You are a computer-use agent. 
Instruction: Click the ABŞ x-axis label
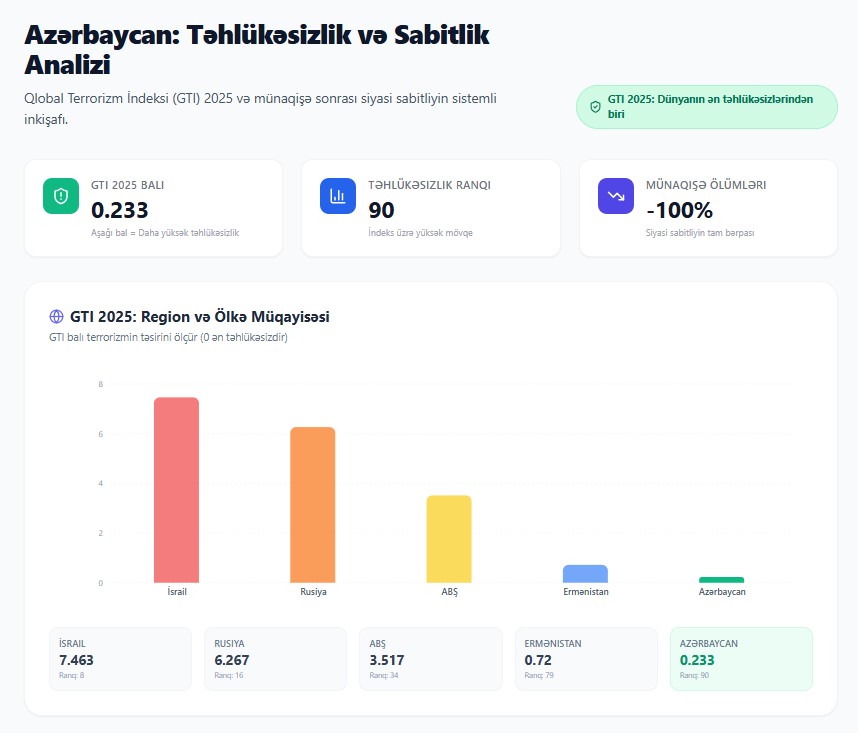(x=449, y=592)
